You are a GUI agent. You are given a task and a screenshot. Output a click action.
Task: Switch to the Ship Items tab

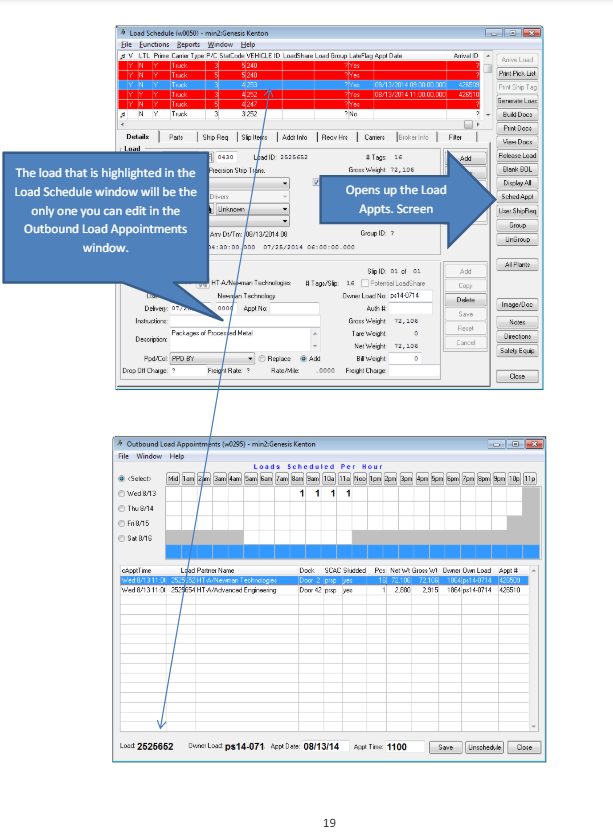click(x=254, y=137)
